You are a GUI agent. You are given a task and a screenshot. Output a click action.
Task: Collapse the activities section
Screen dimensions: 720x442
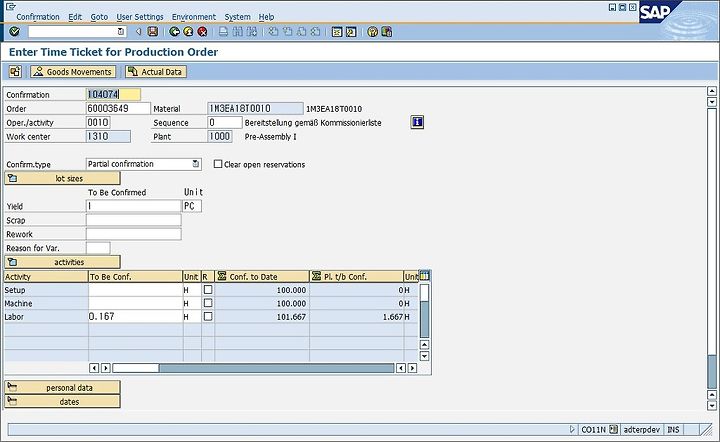[x=62, y=262]
